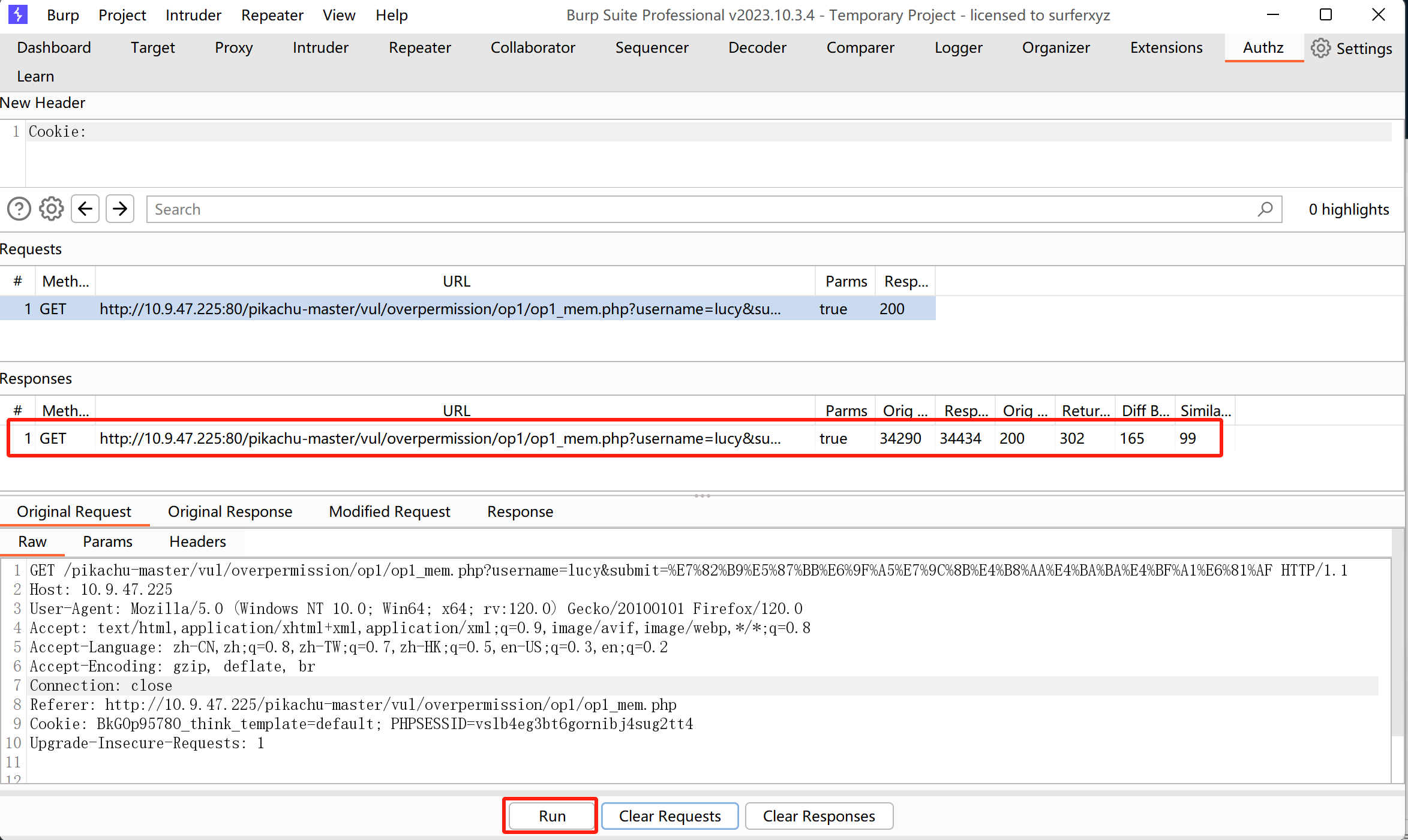Switch to the Params view tab
The height and width of the screenshot is (840, 1408).
coord(107,541)
